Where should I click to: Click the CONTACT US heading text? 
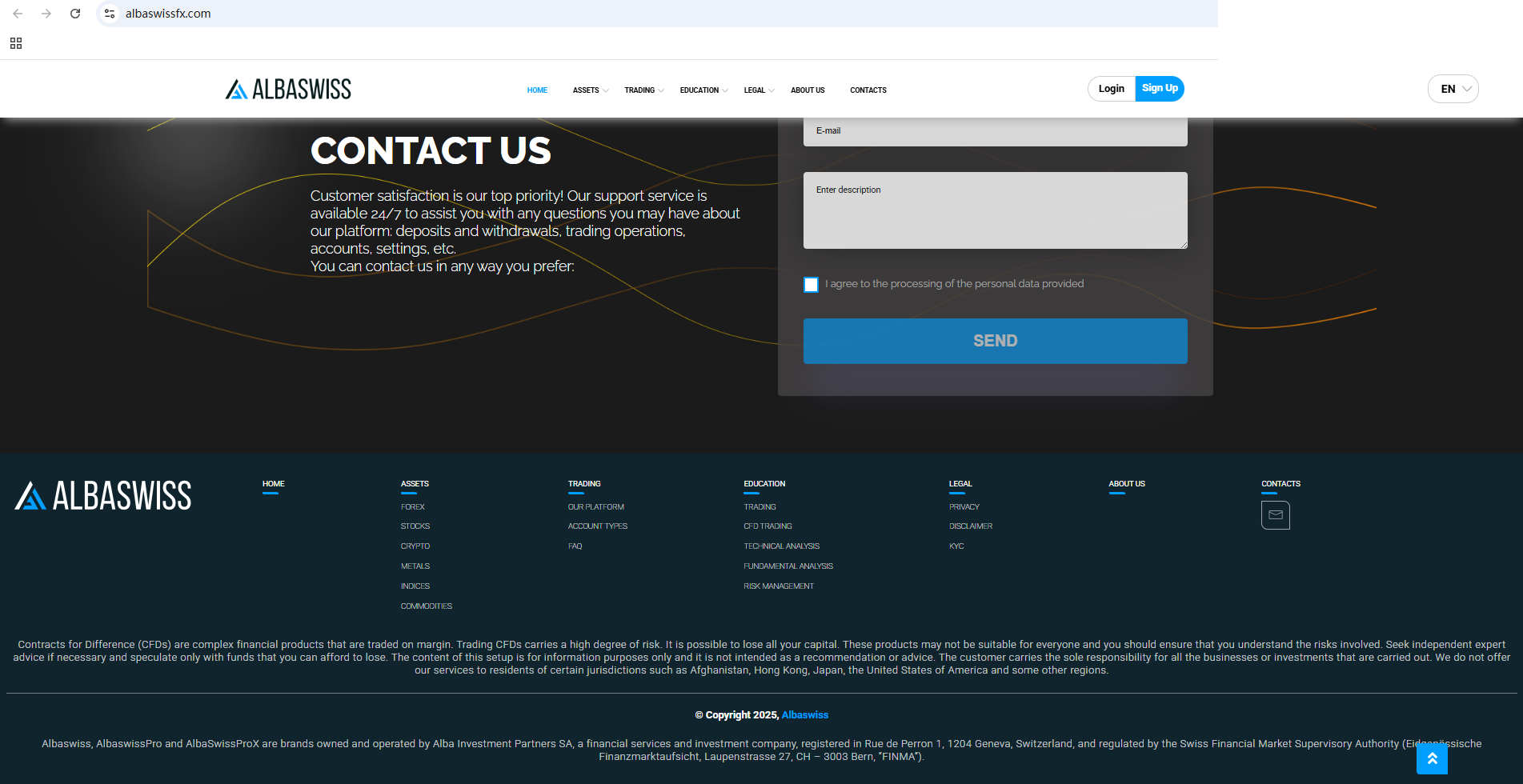[431, 150]
